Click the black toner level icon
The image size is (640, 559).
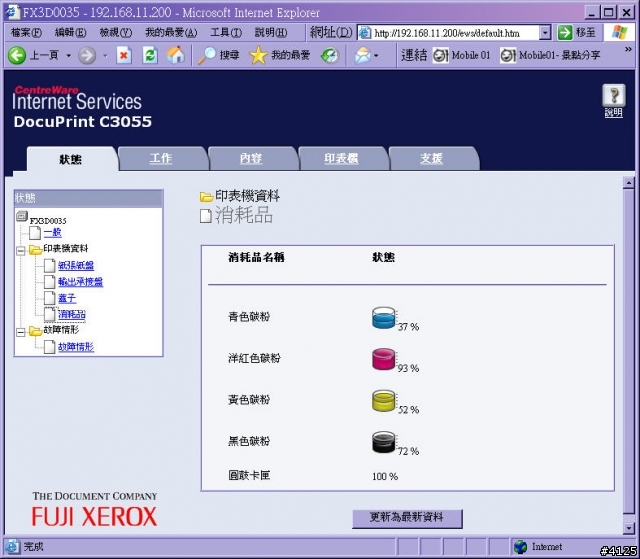[384, 442]
